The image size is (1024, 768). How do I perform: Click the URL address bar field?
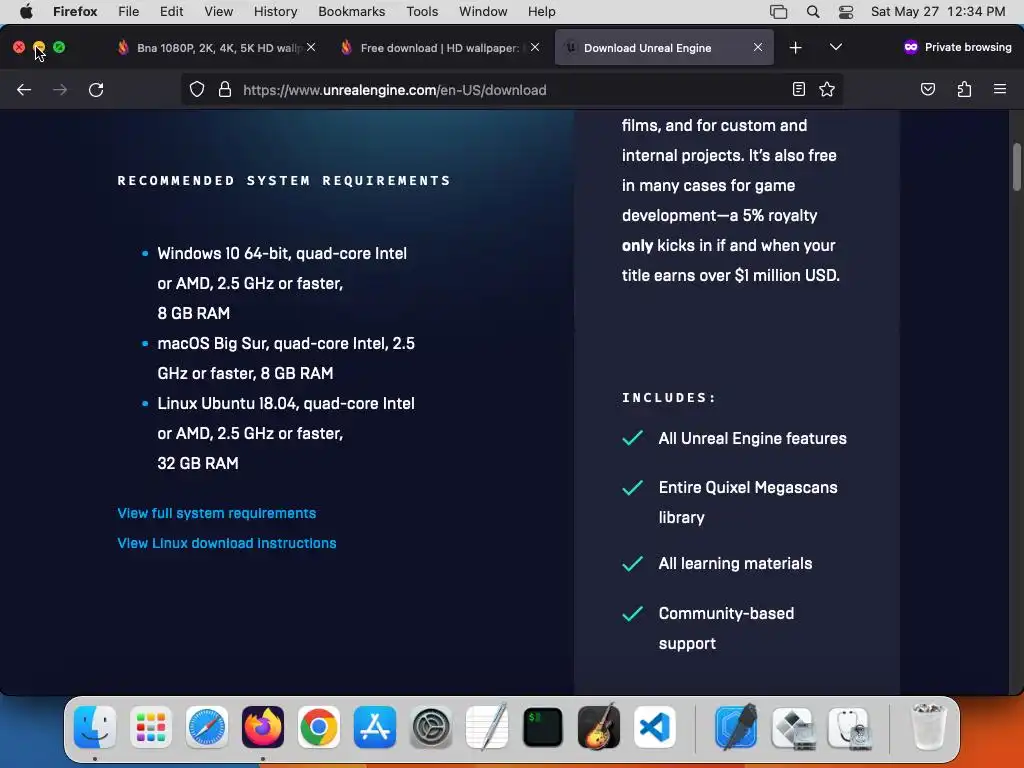(x=513, y=89)
